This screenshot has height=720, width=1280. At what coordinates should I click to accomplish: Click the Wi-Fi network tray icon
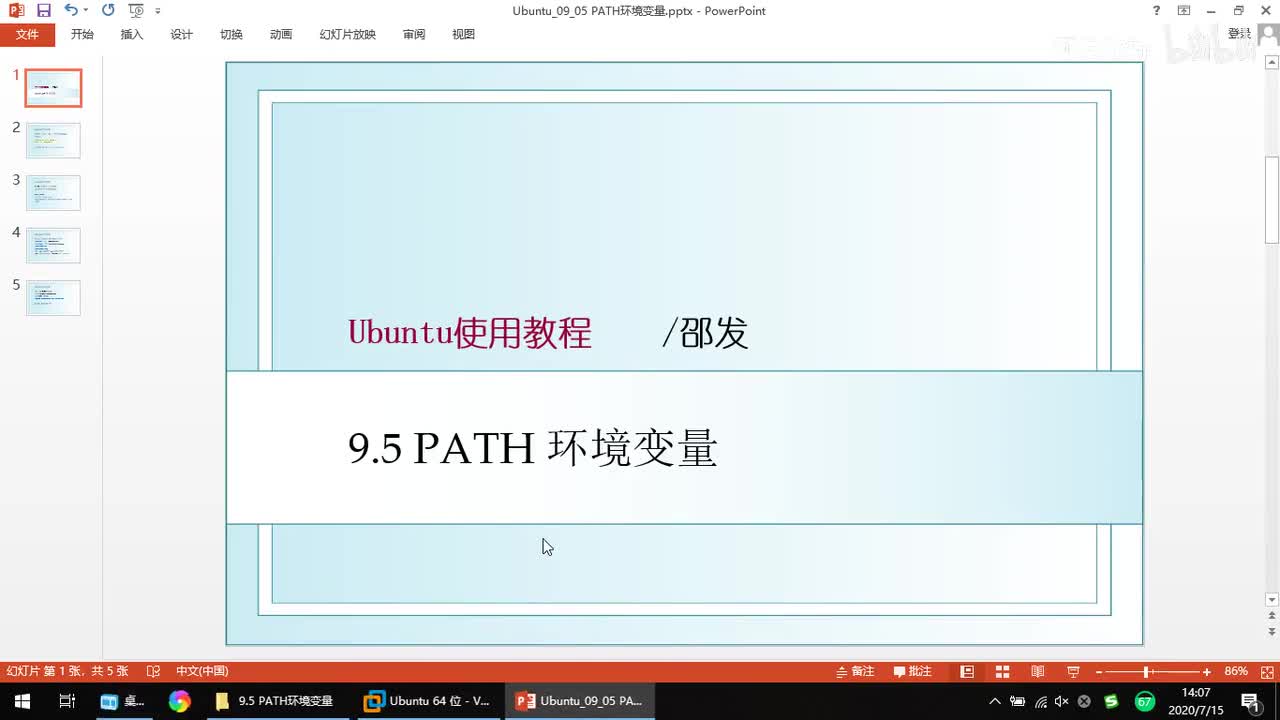pos(1041,701)
